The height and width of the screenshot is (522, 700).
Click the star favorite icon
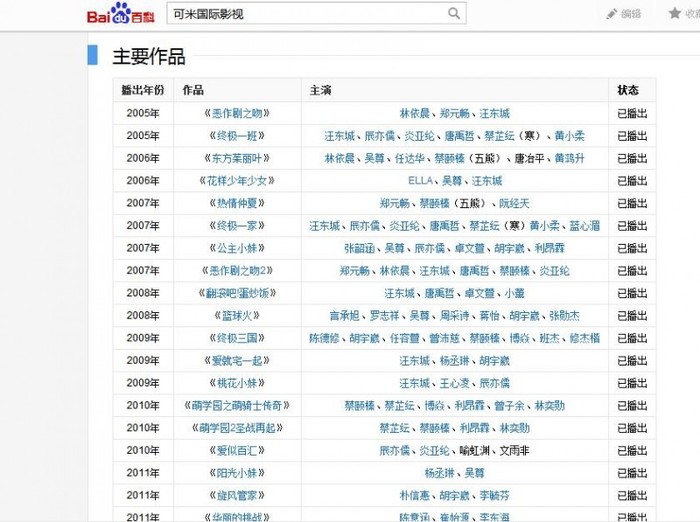tap(675, 13)
